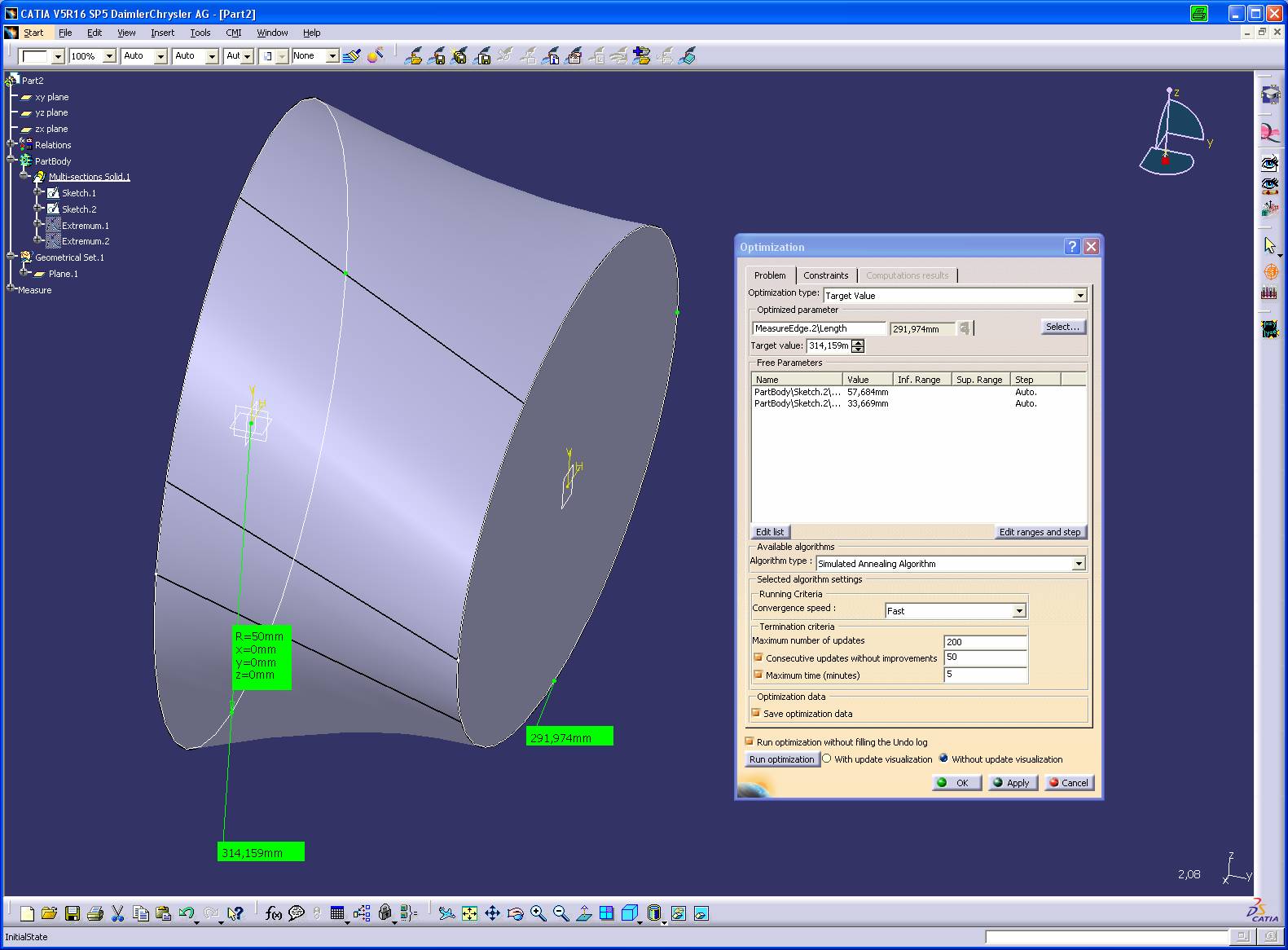
Task: Click the select arrow tool in right toolbar
Action: (x=1269, y=245)
